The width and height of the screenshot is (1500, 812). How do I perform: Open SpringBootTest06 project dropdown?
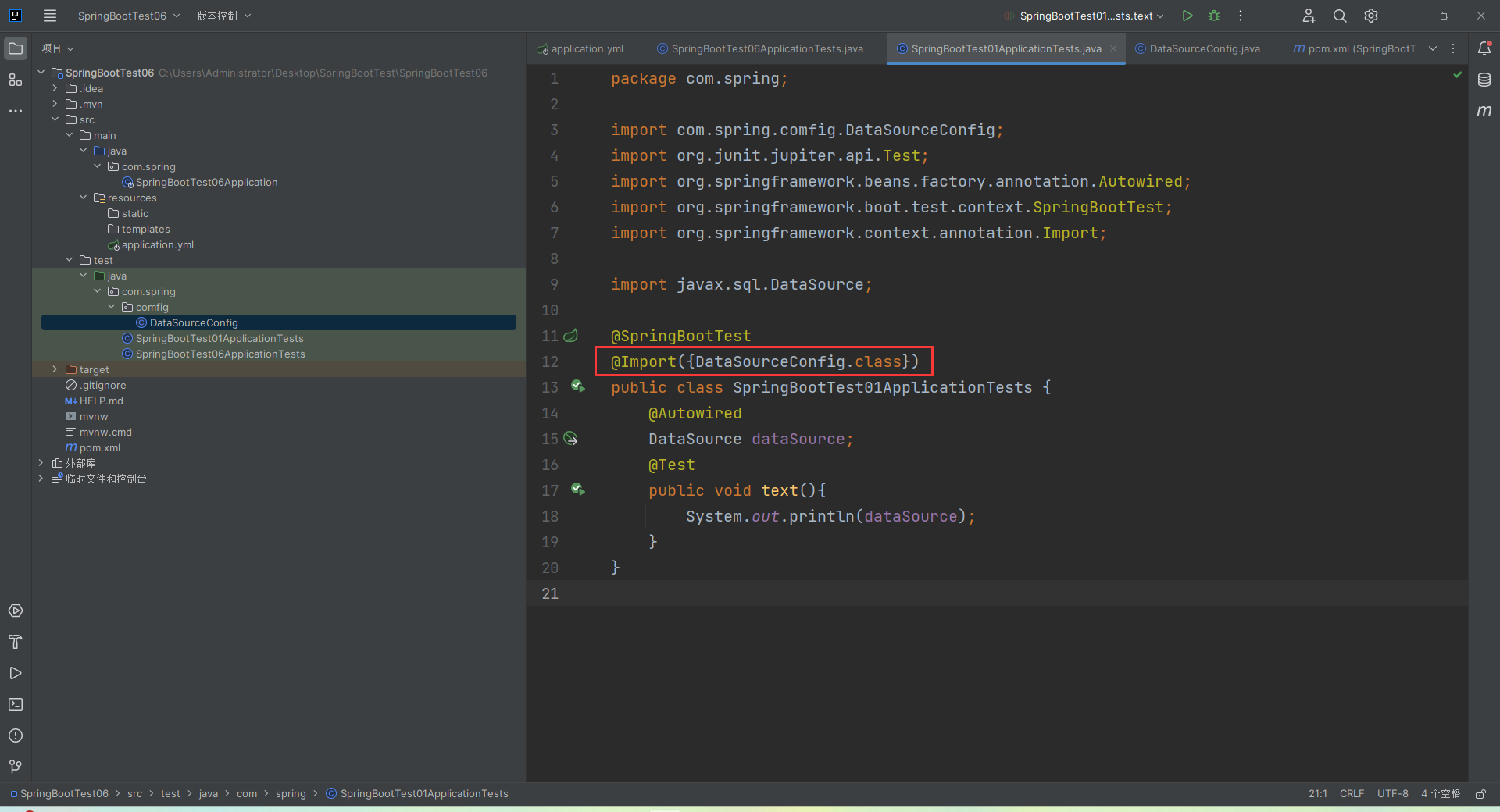coord(129,16)
